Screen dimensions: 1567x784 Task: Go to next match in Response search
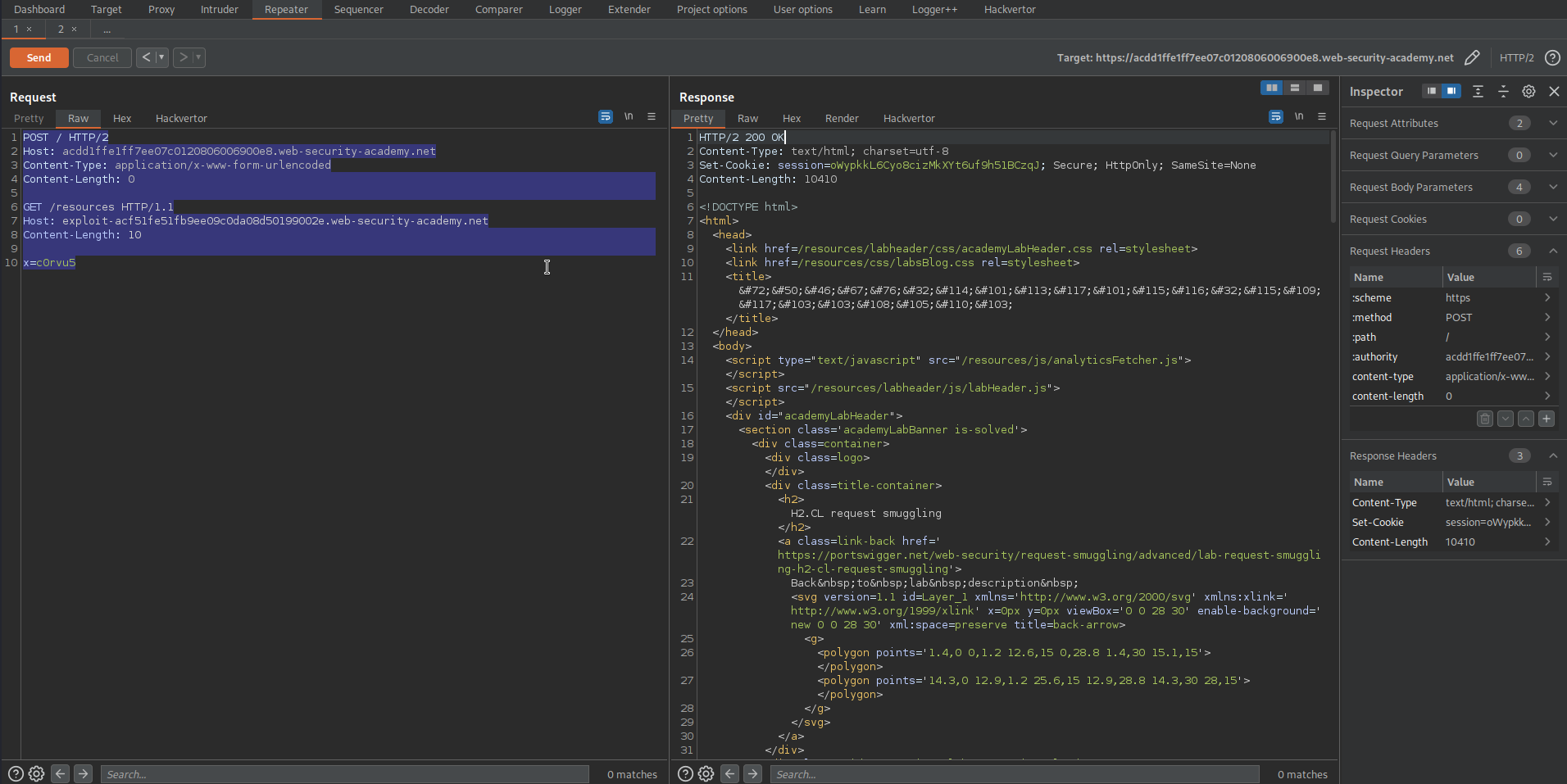[x=752, y=773]
